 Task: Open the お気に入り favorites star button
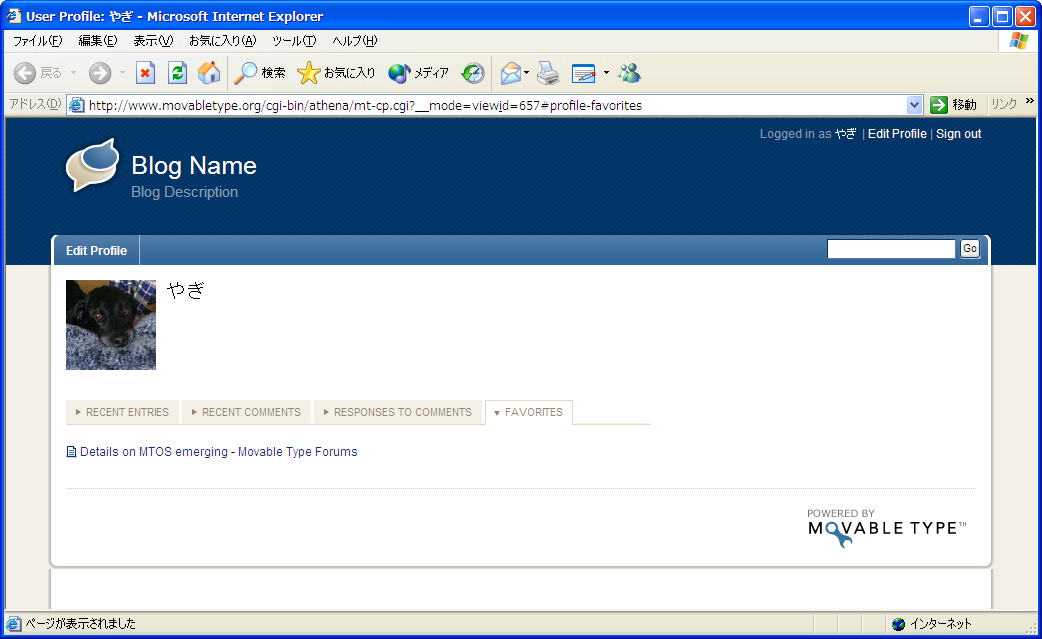pyautogui.click(x=336, y=73)
